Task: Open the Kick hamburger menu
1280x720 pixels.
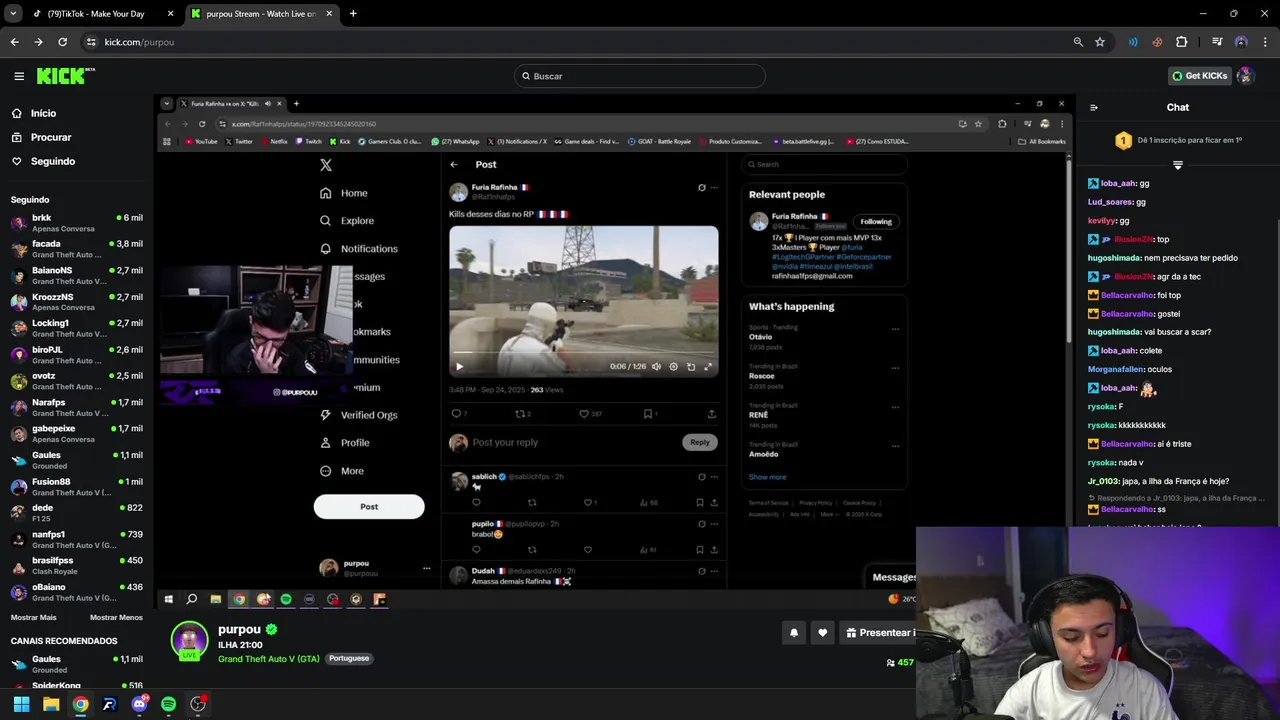Action: coord(19,76)
